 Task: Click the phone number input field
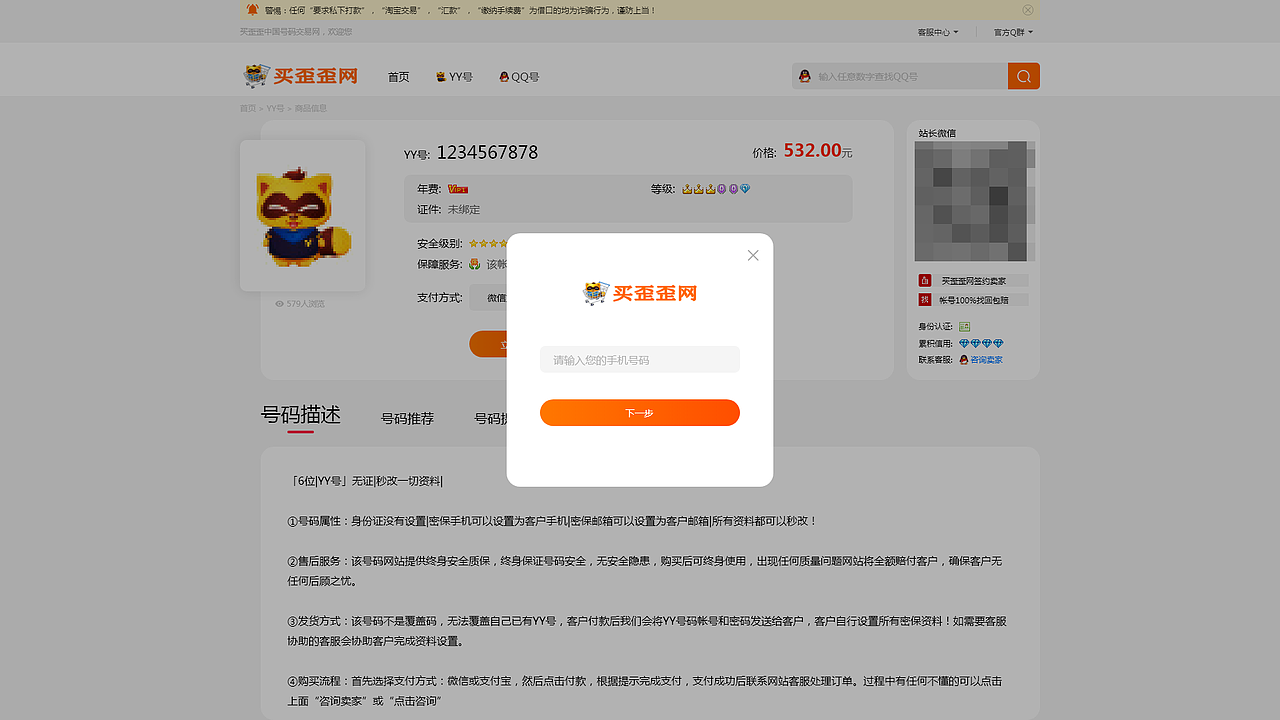point(640,360)
